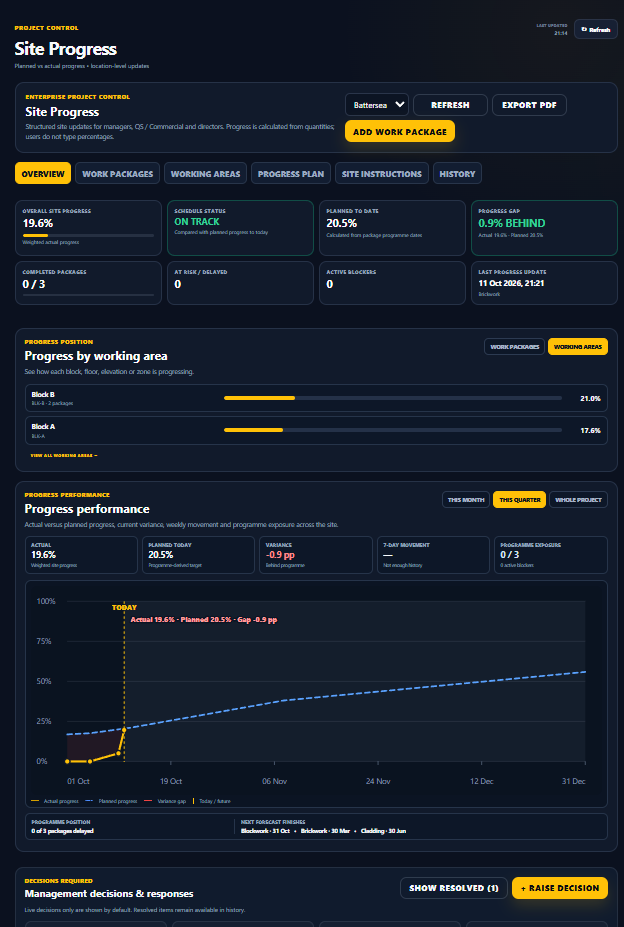Select the THIS MONTH range

(466, 500)
